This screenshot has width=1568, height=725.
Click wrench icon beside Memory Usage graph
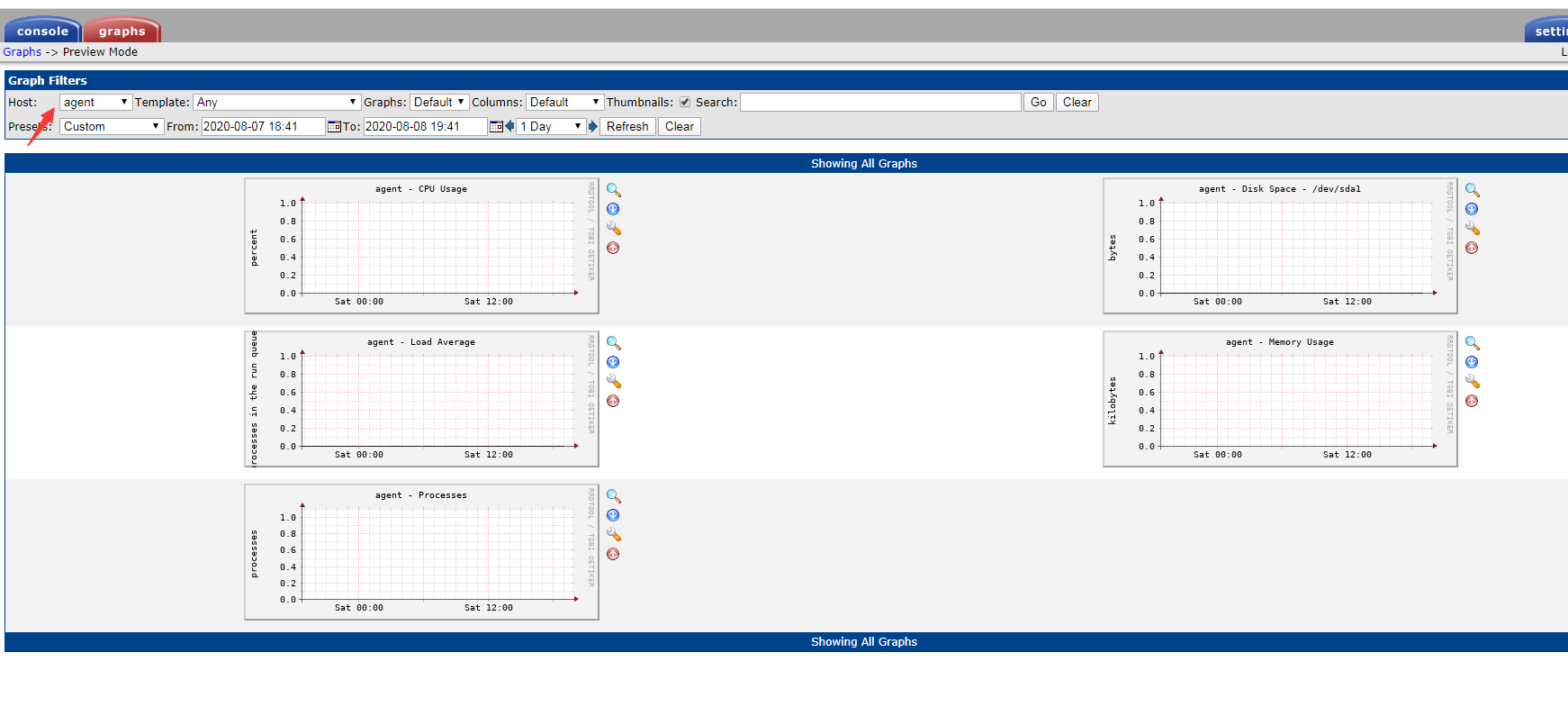1472,381
